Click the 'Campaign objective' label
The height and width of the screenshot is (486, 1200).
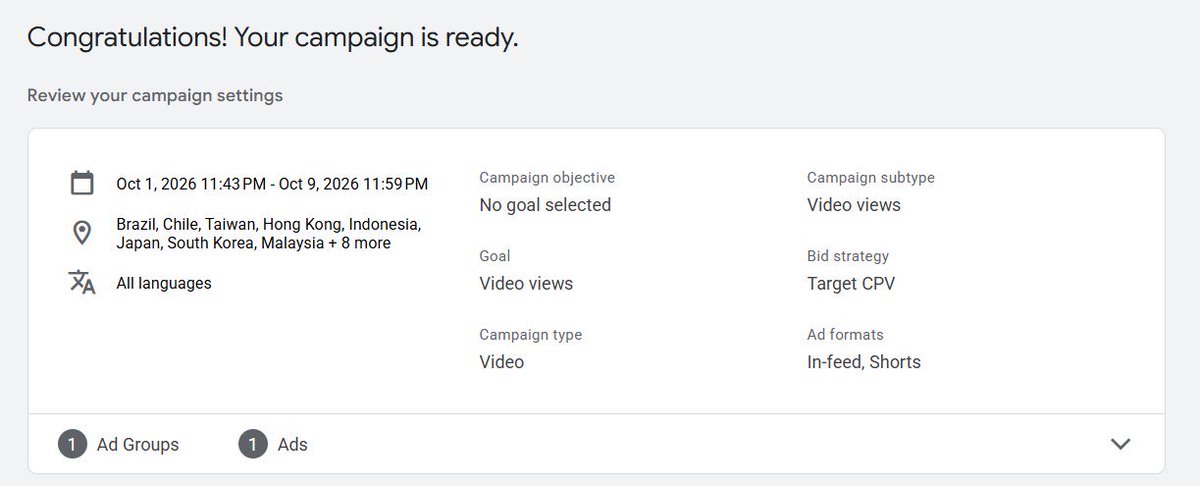coord(547,178)
